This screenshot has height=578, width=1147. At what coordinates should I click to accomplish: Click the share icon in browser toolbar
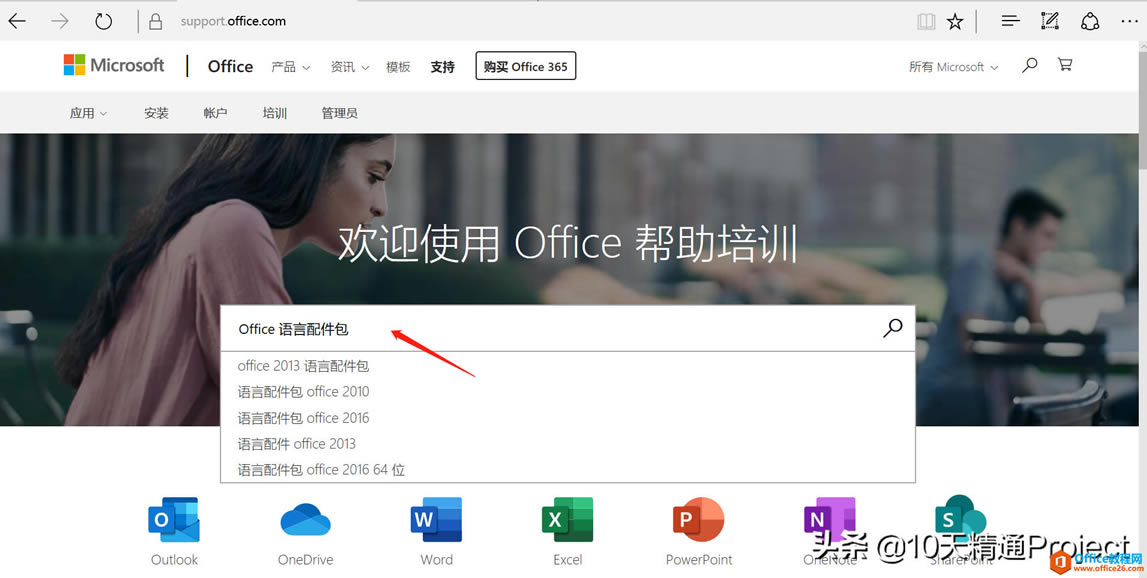pos(1090,21)
